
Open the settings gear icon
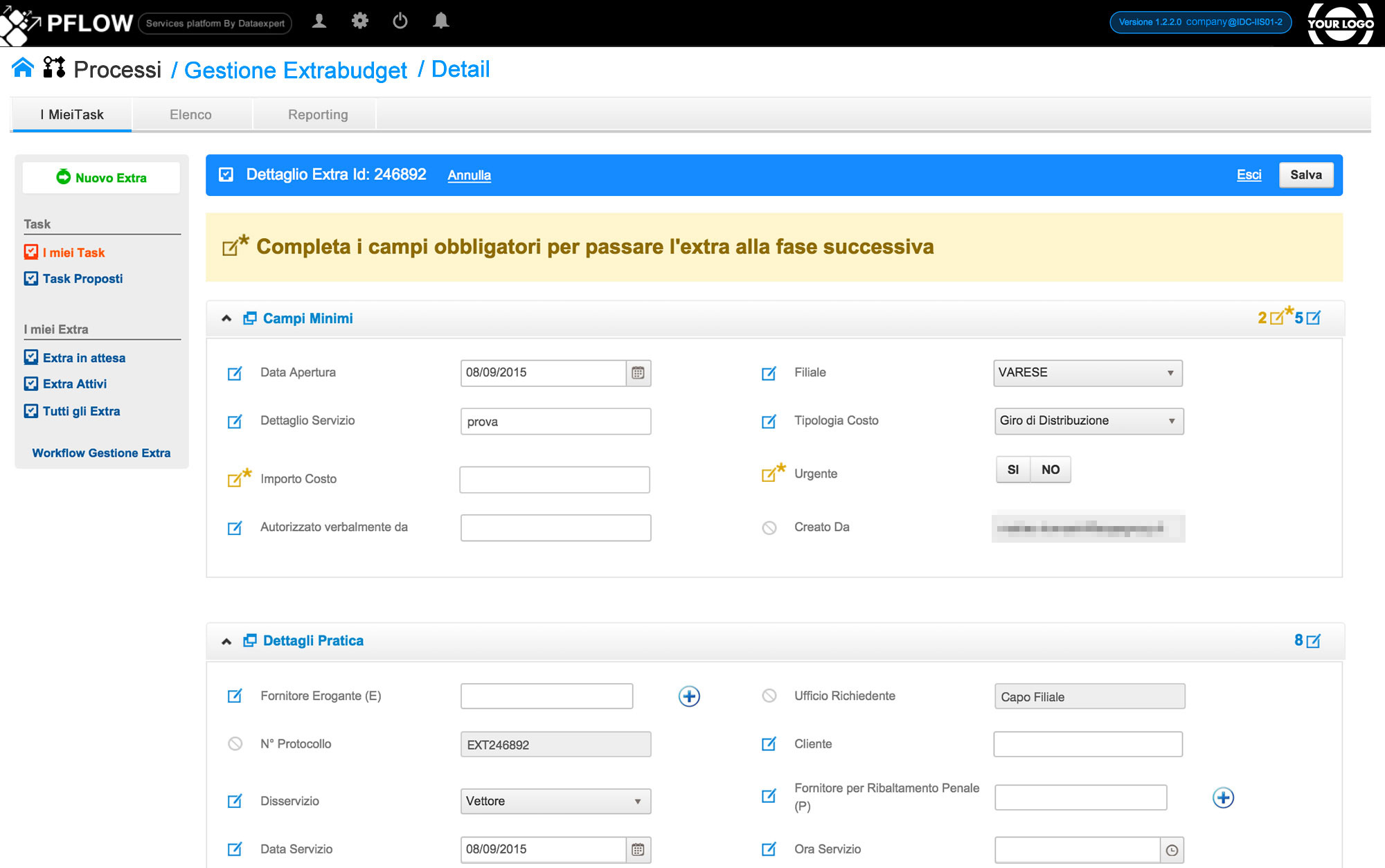point(359,21)
